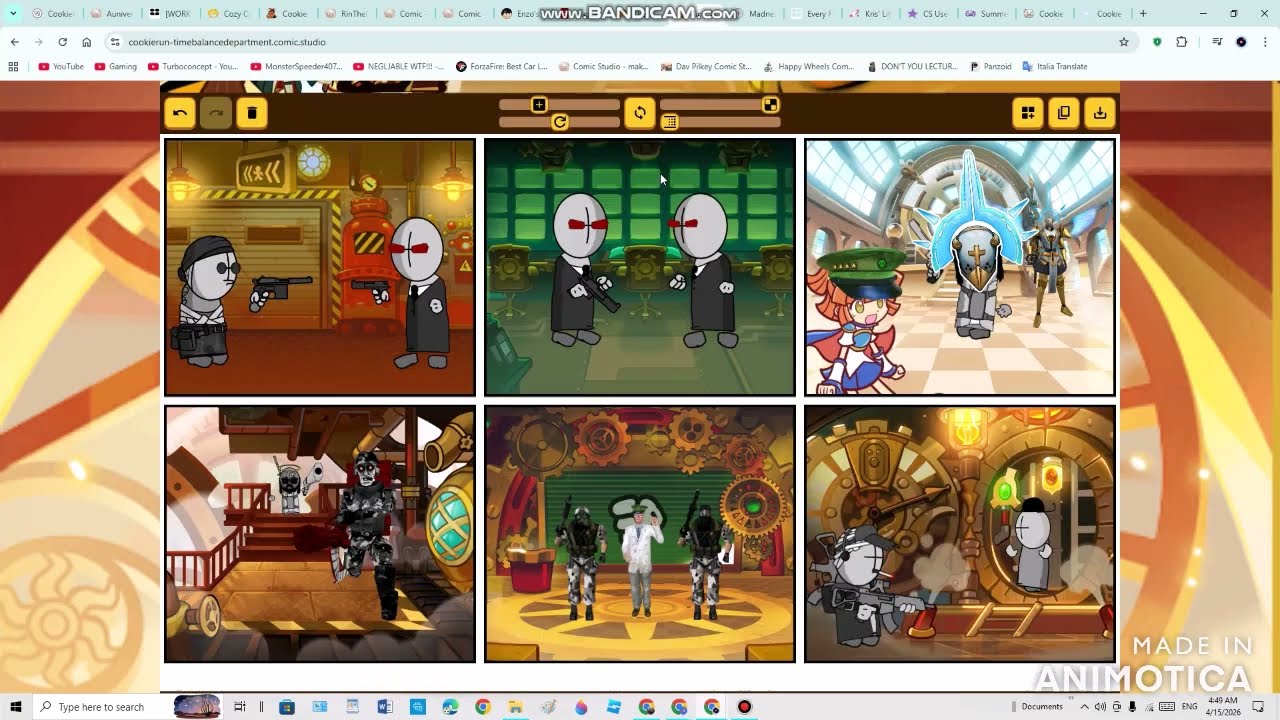The image size is (1280, 720).
Task: Show hidden system tray icons
Action: click(x=1084, y=707)
